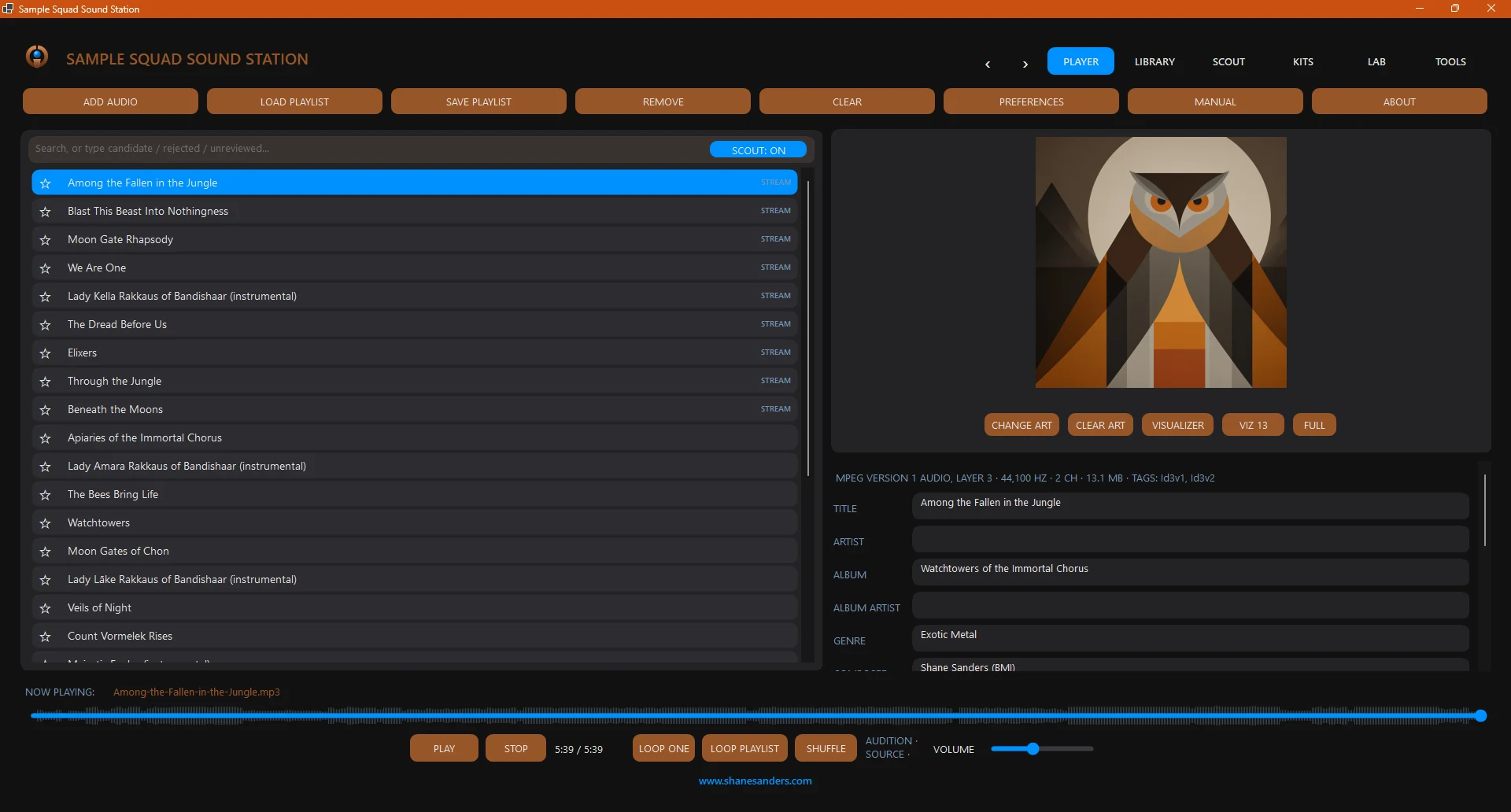Click PLAY to start playback
This screenshot has width=1511, height=812.
coord(444,748)
